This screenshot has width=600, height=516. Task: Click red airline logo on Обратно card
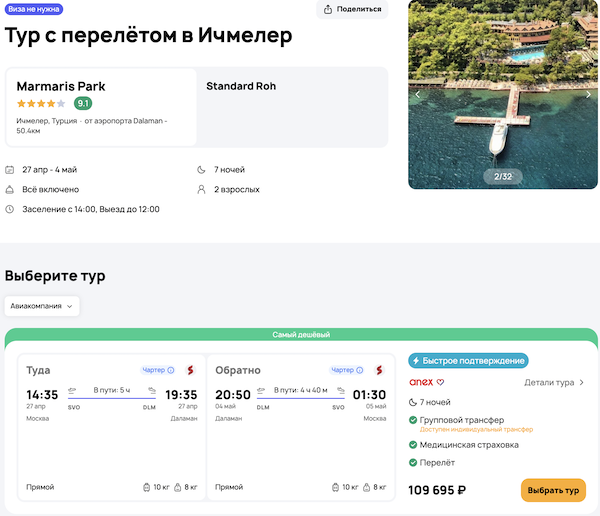coord(378,370)
